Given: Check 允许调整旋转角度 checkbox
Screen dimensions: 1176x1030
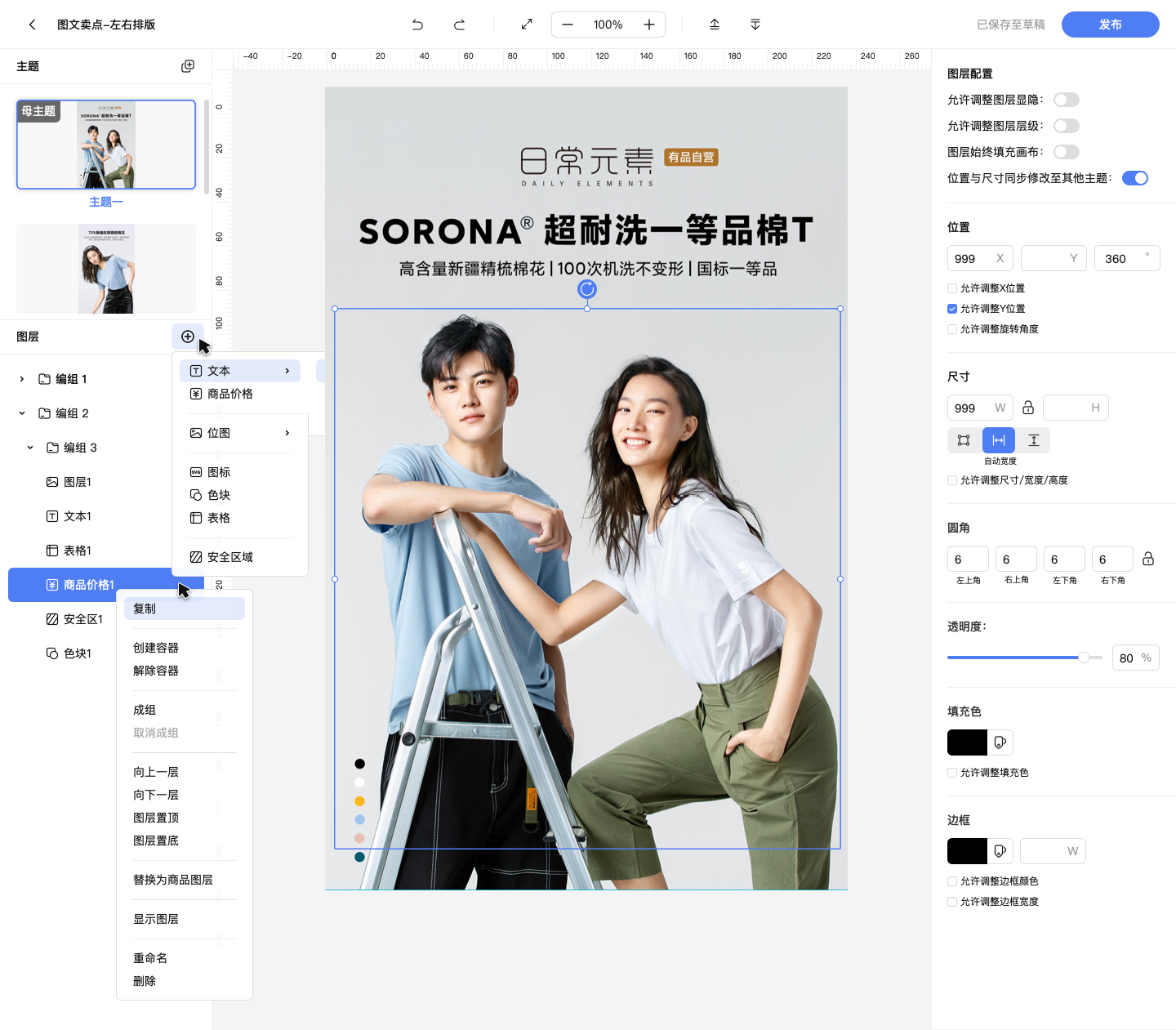Looking at the screenshot, I should pyautogui.click(x=952, y=329).
